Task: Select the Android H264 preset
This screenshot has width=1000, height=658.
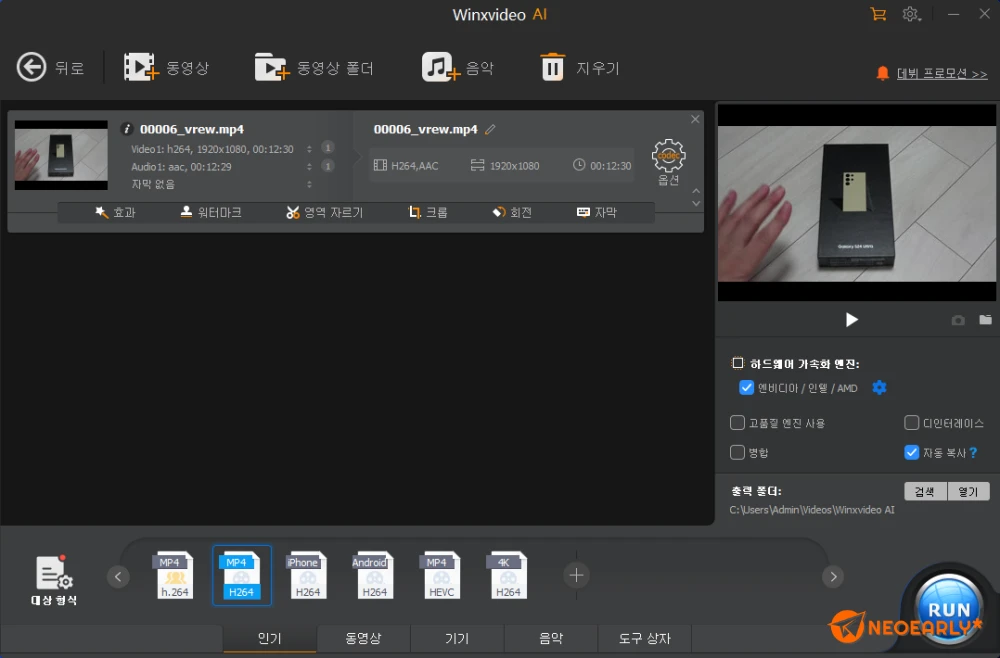Action: (x=374, y=575)
